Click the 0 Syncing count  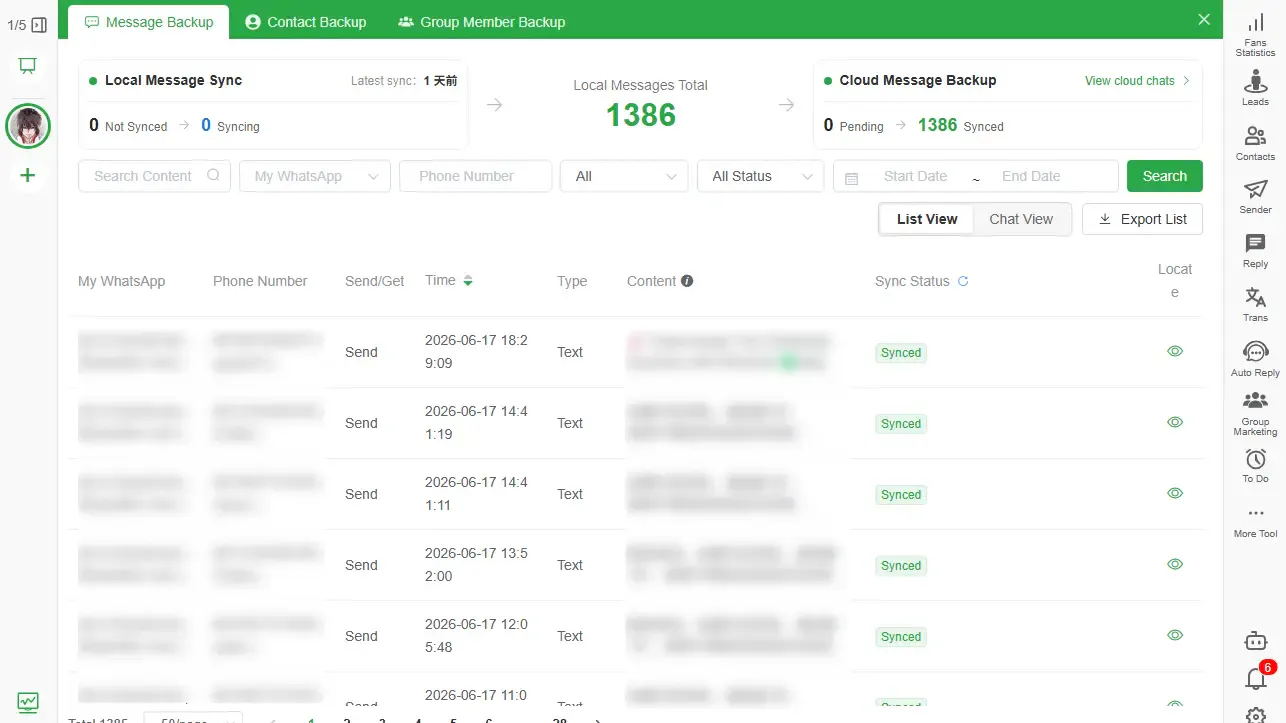click(x=206, y=125)
